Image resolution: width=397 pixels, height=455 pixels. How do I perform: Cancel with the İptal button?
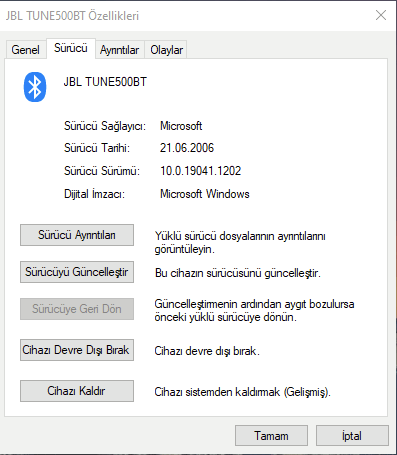pyautogui.click(x=352, y=436)
